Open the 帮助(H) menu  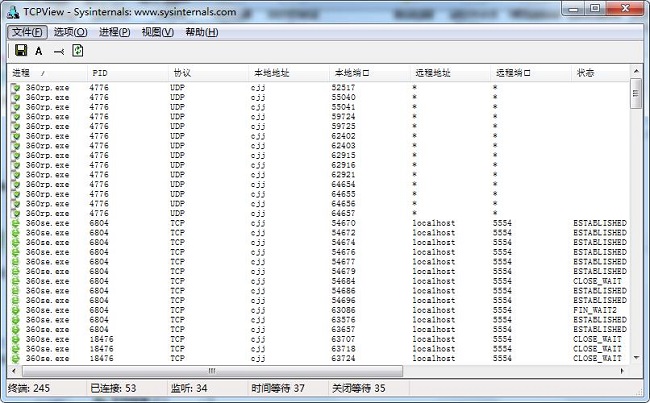coord(201,32)
